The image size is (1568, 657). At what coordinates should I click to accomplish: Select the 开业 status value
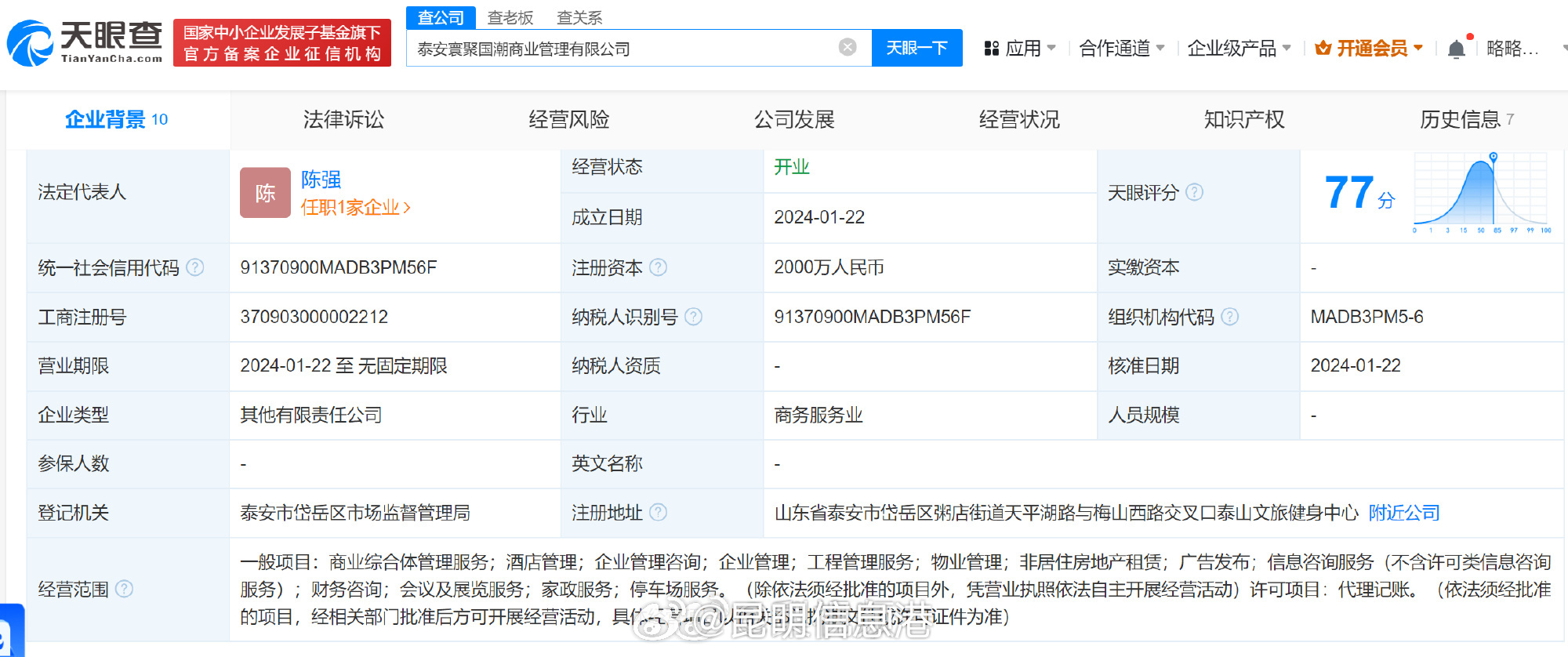pyautogui.click(x=791, y=167)
